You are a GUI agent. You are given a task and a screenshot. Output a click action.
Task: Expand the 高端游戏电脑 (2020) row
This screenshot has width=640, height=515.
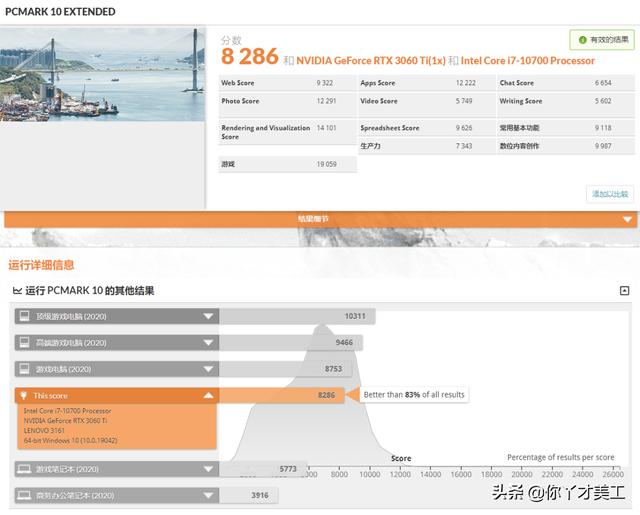117,343
